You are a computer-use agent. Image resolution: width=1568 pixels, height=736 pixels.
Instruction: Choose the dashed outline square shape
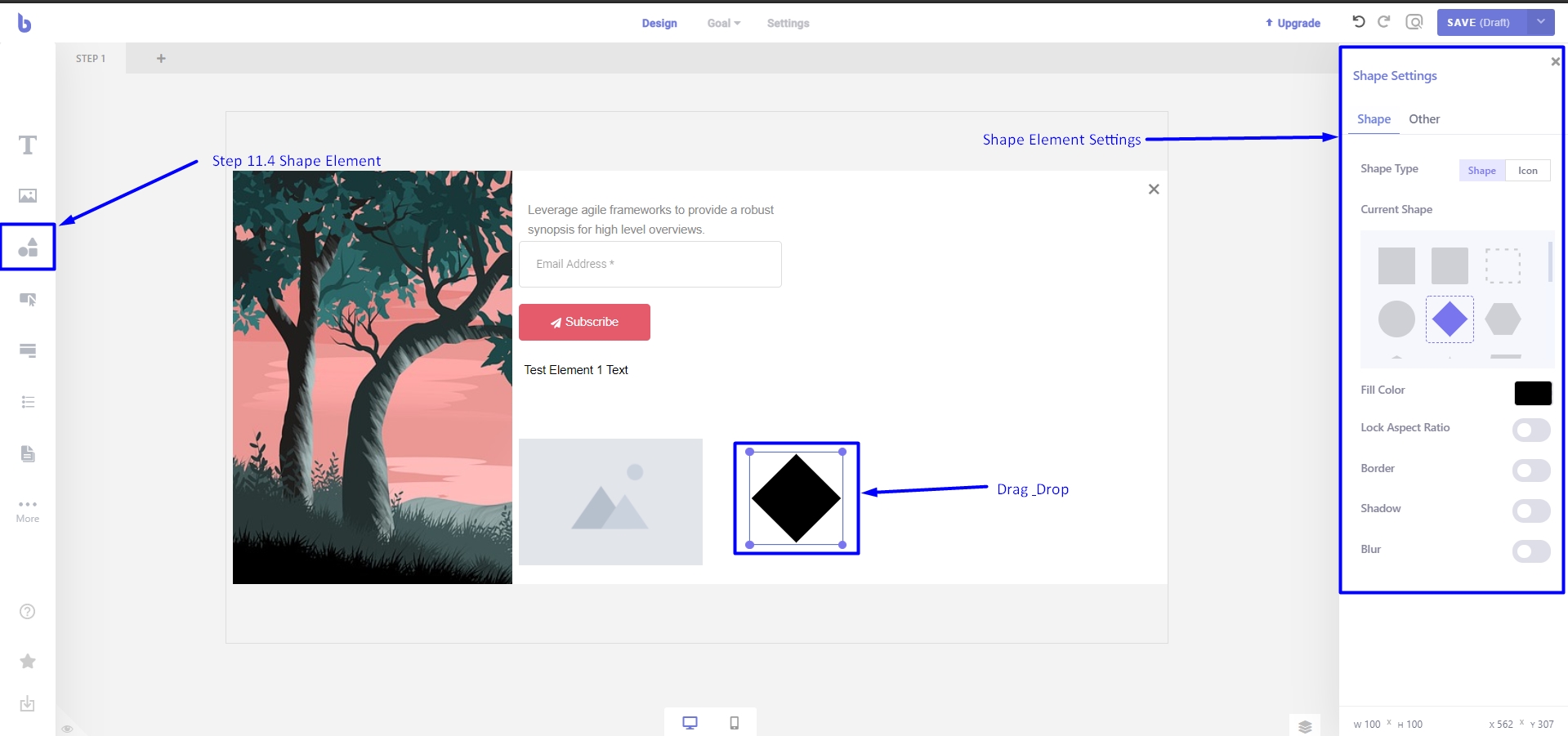click(x=1503, y=266)
